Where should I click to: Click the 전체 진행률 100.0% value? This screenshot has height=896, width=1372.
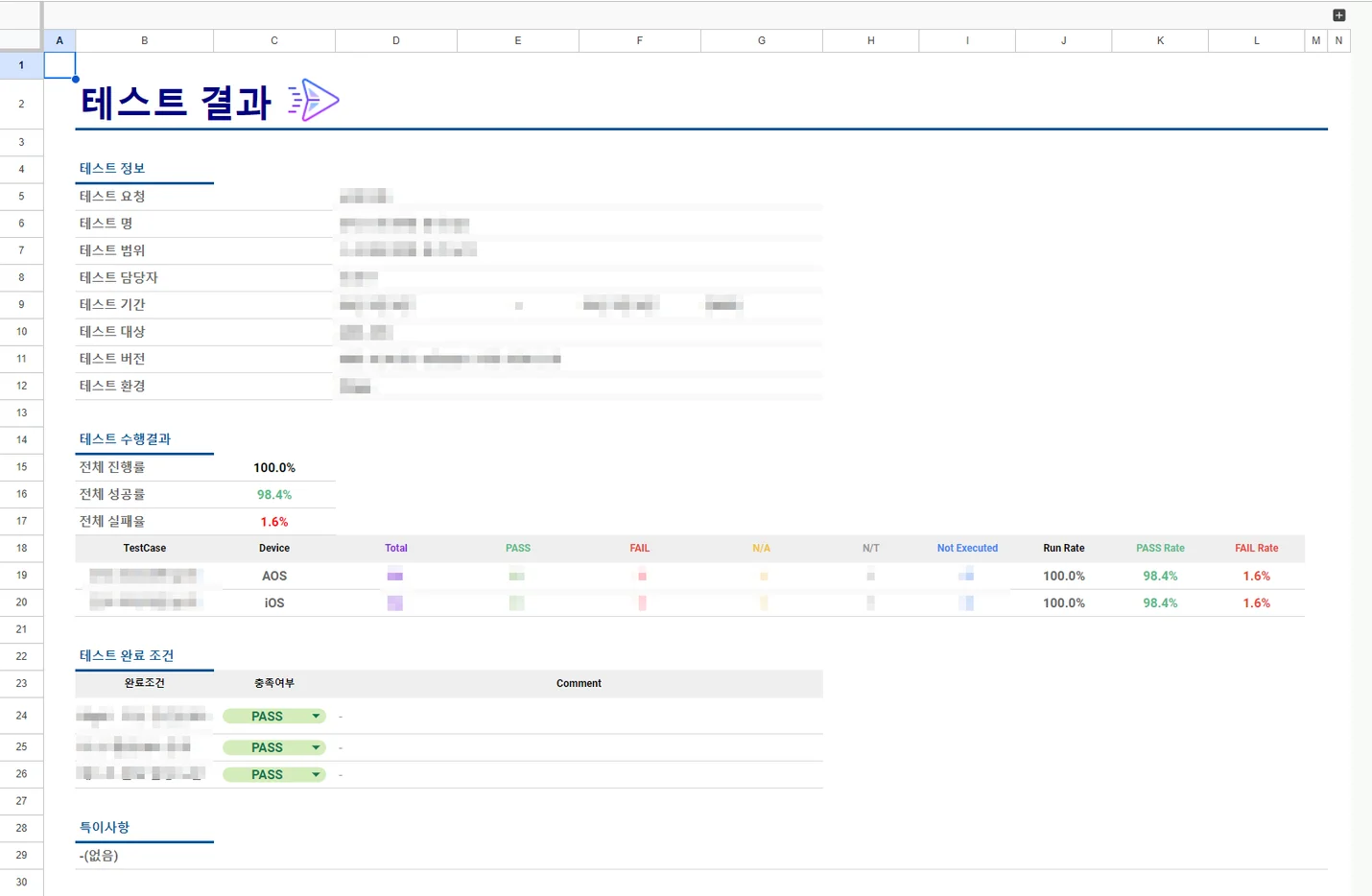[274, 467]
